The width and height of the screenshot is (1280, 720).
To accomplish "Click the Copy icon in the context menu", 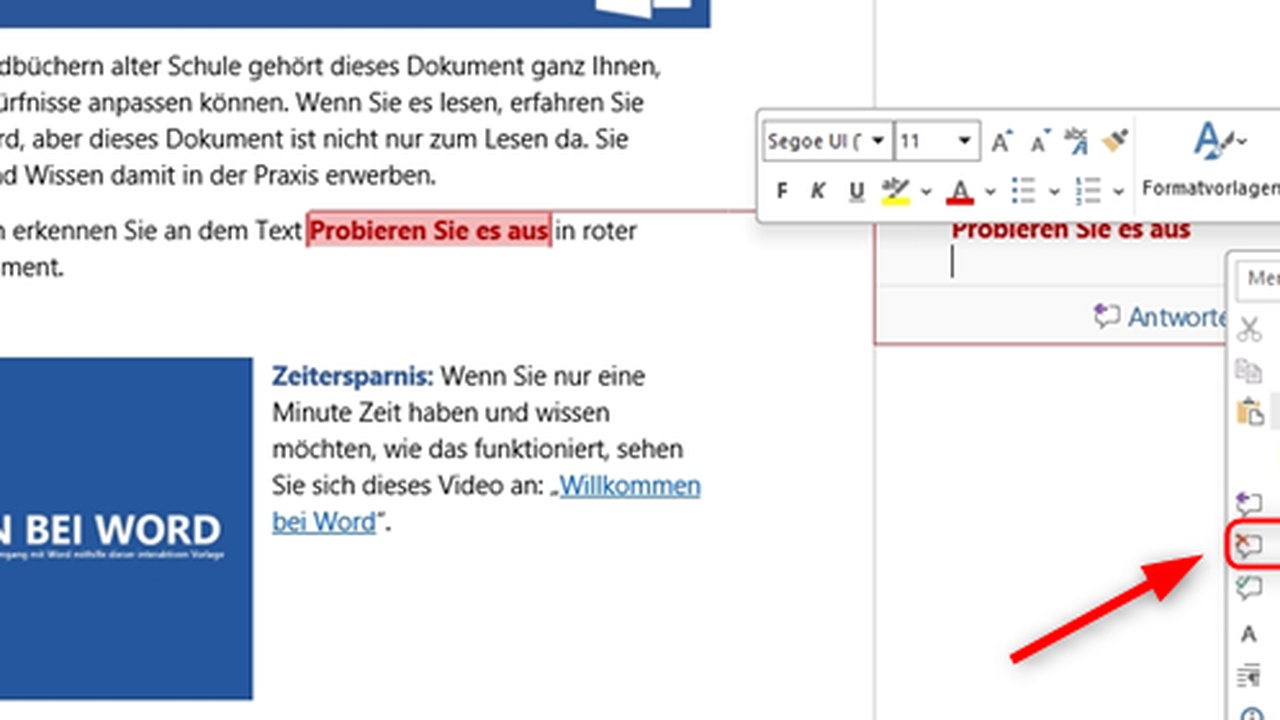I will (1249, 370).
